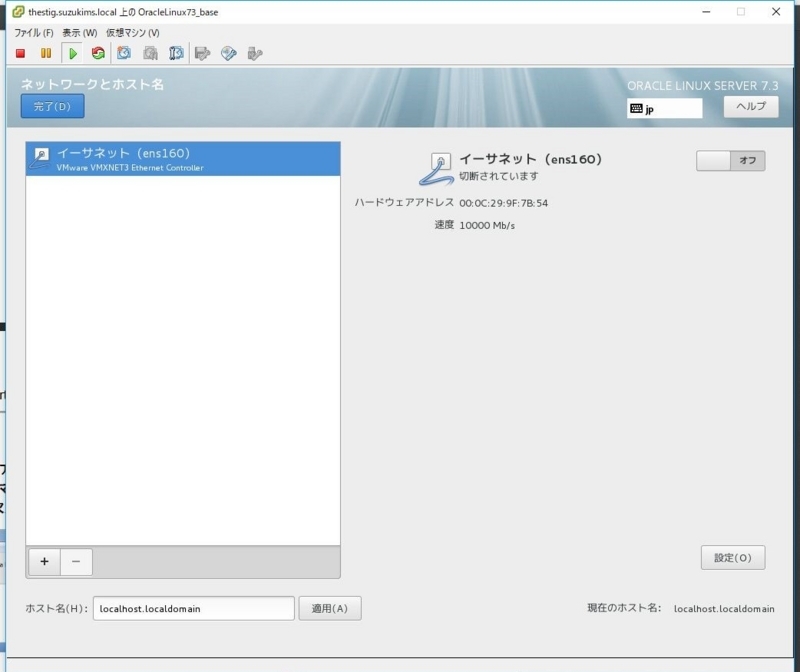Click the ネットワークとホスト名 heading

[x=92, y=84]
